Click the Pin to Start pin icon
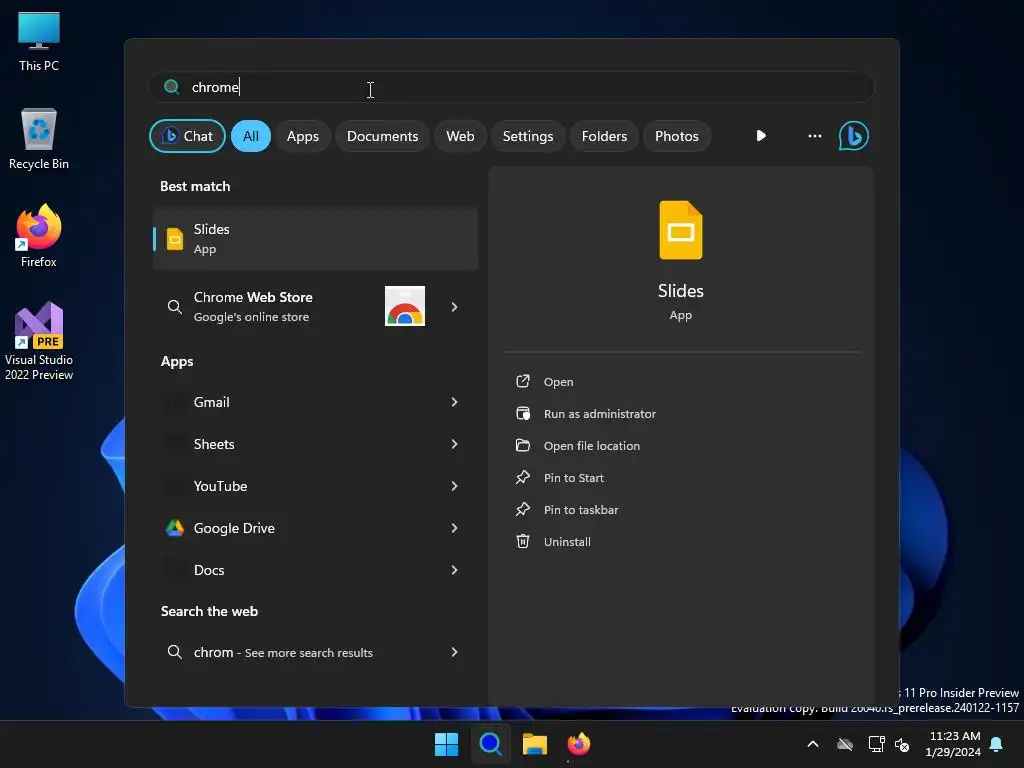Viewport: 1024px width, 768px height. (x=522, y=477)
